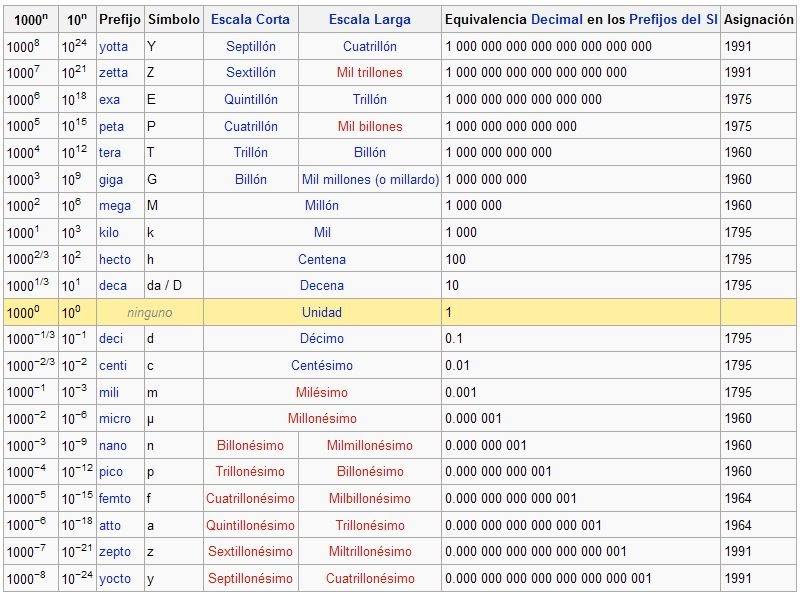Screen dimensions: 800x598
Task: Click the Septillonésimo link
Action: coord(250,579)
